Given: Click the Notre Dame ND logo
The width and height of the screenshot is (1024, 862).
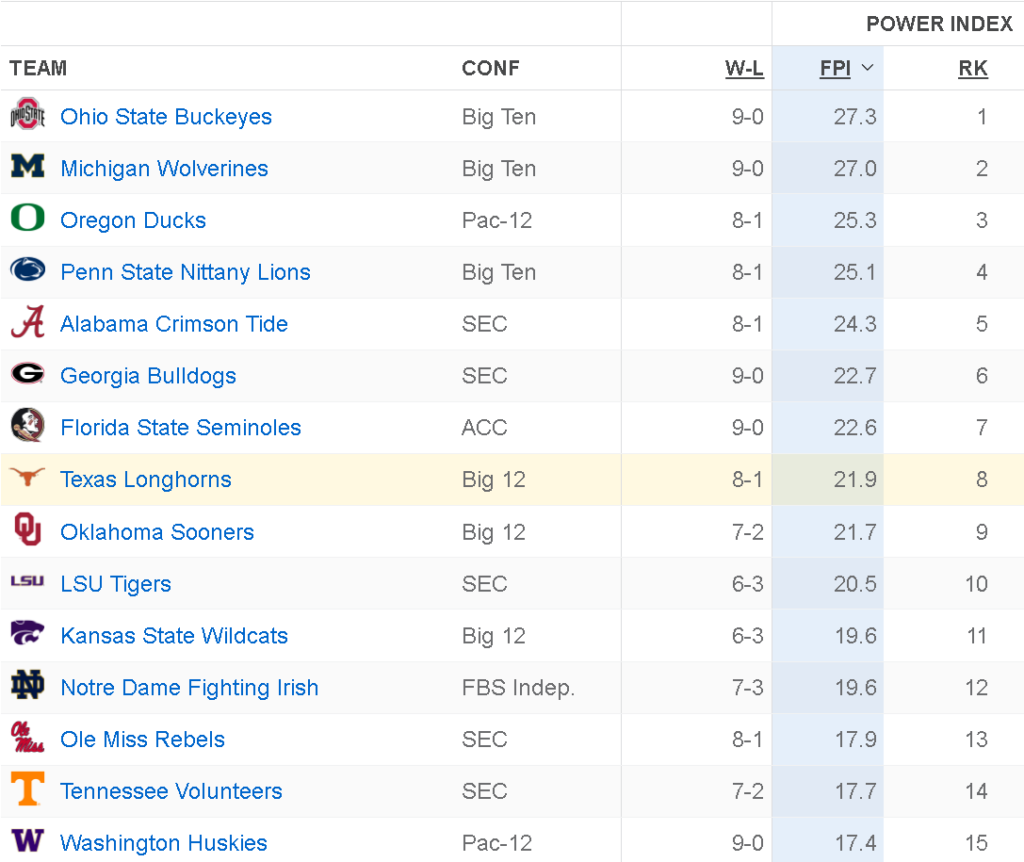Looking at the screenshot, I should 27,685.
